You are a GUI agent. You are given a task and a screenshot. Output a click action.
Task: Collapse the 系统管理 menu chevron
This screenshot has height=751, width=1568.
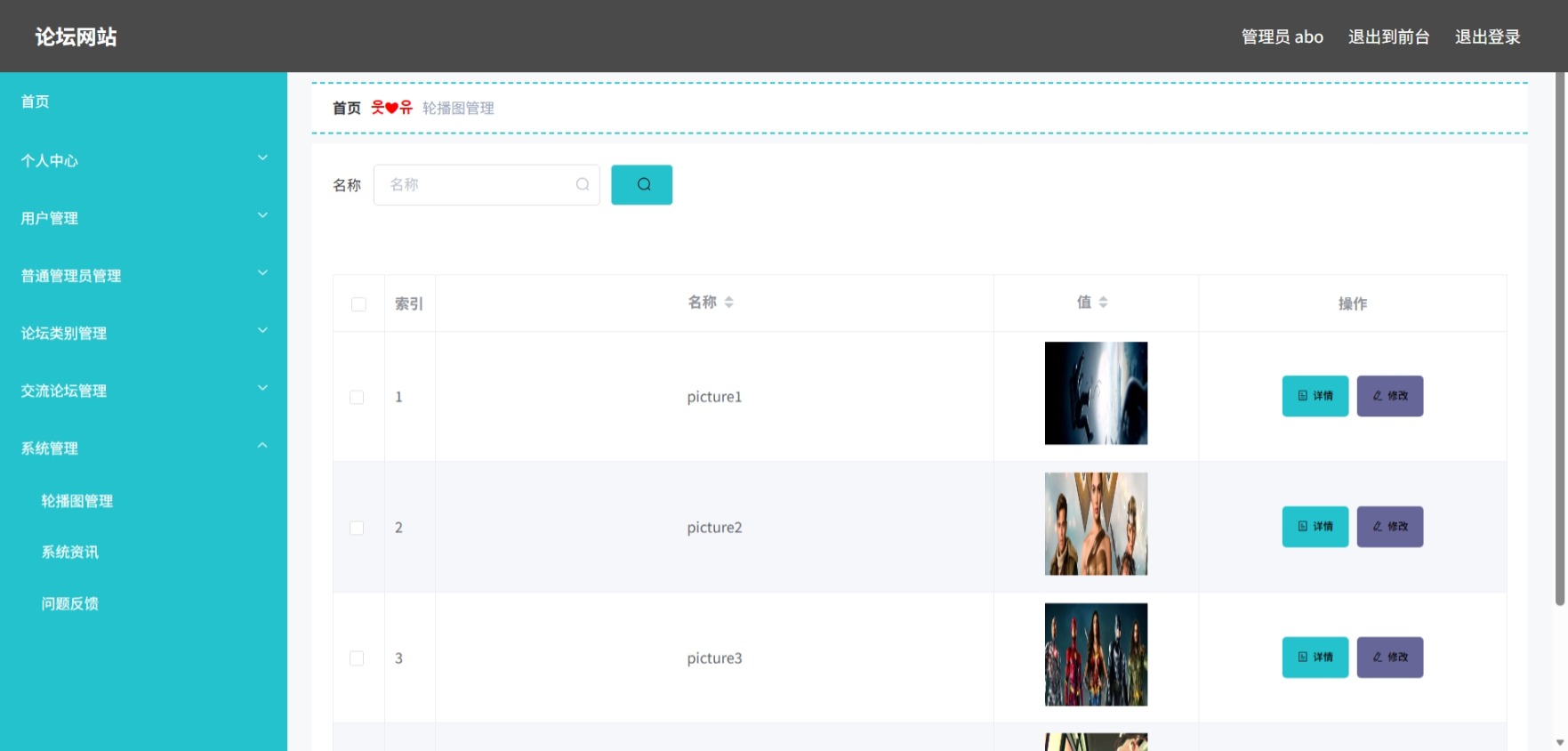262,446
